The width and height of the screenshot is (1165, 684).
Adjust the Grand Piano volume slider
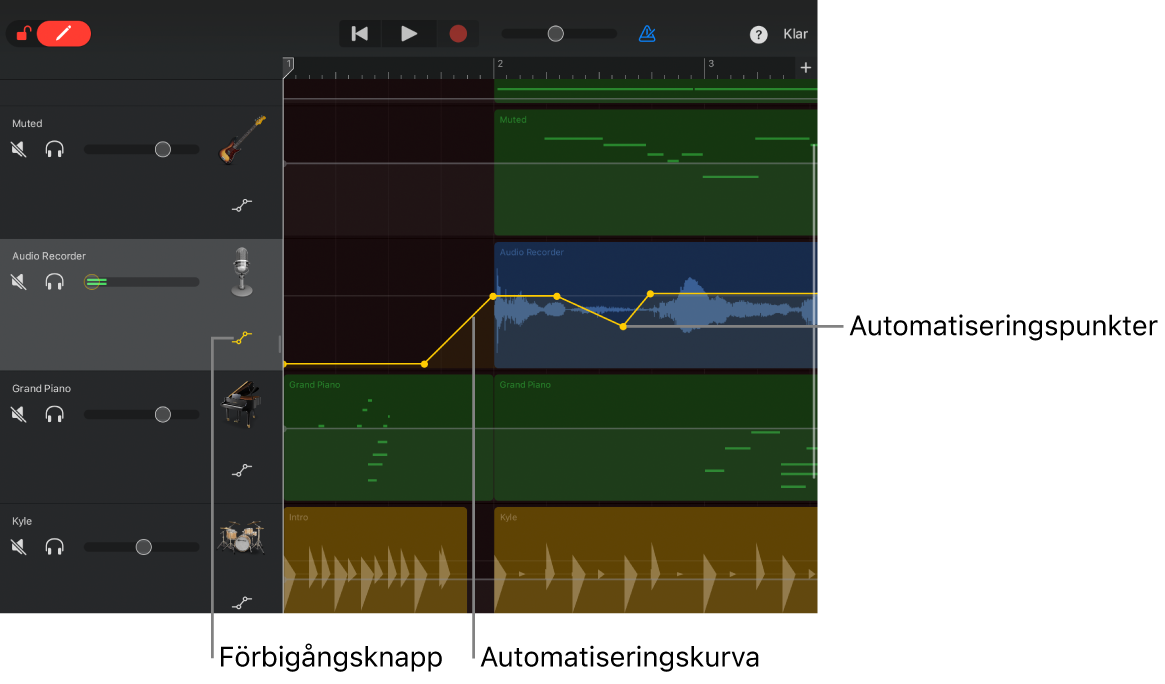tap(141, 414)
